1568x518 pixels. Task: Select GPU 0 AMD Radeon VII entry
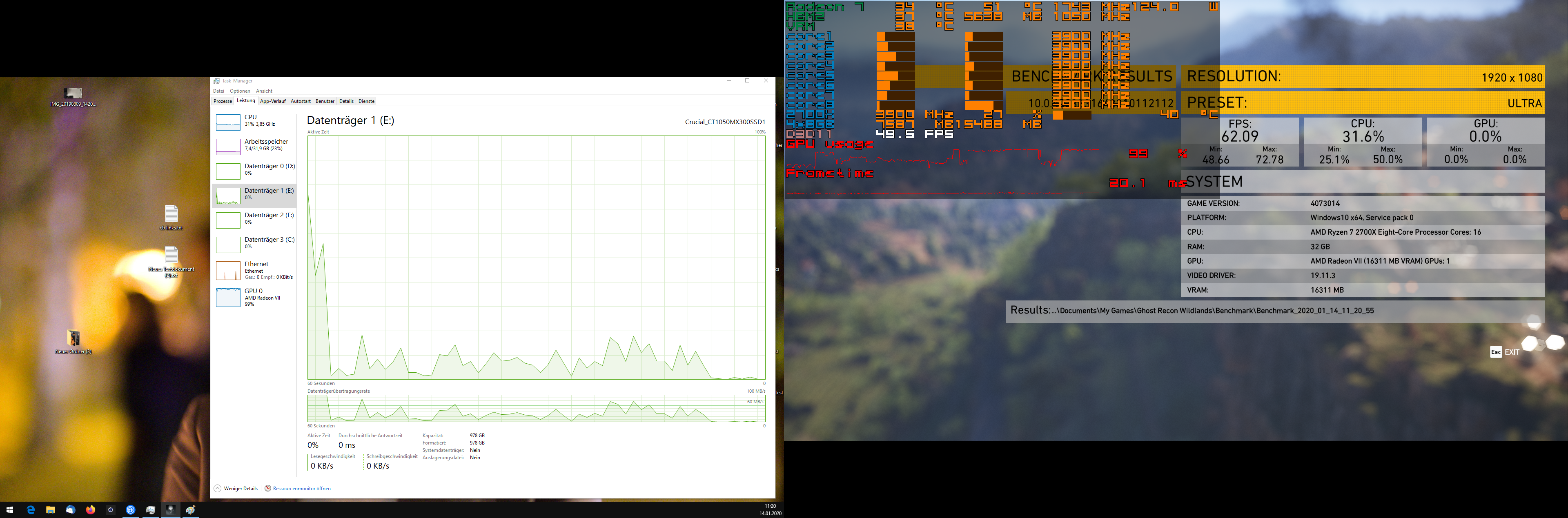coord(254,296)
